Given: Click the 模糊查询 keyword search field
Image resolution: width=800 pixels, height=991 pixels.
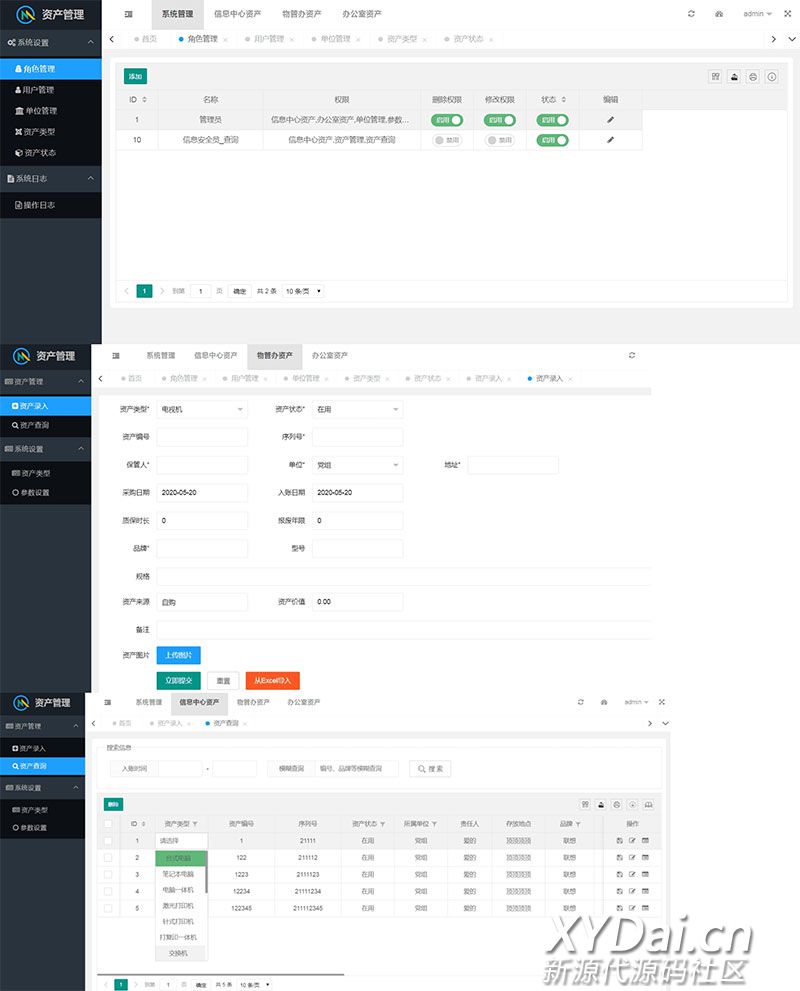Looking at the screenshot, I should (357, 769).
